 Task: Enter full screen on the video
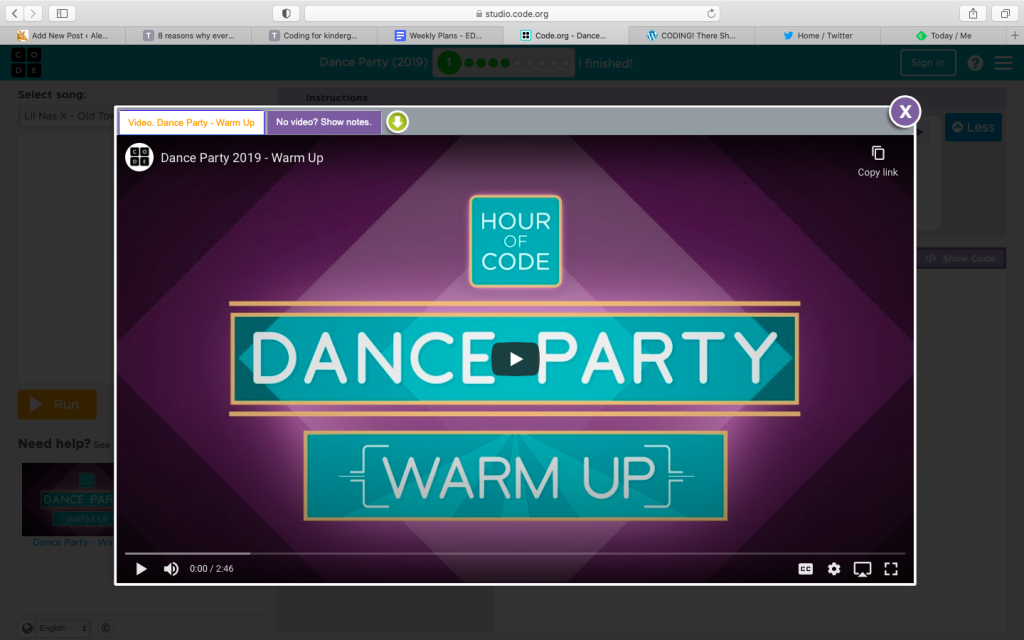(891, 569)
